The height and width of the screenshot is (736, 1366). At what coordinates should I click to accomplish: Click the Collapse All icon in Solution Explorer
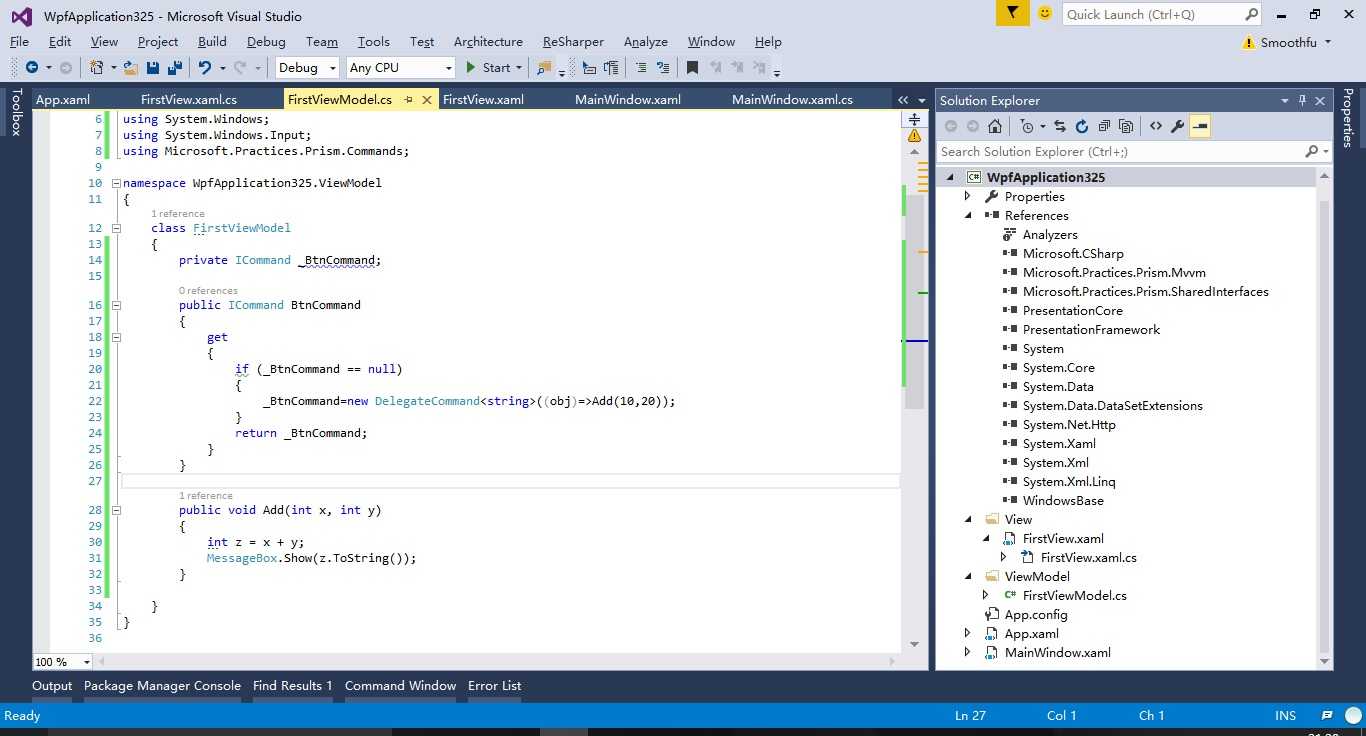(1104, 126)
